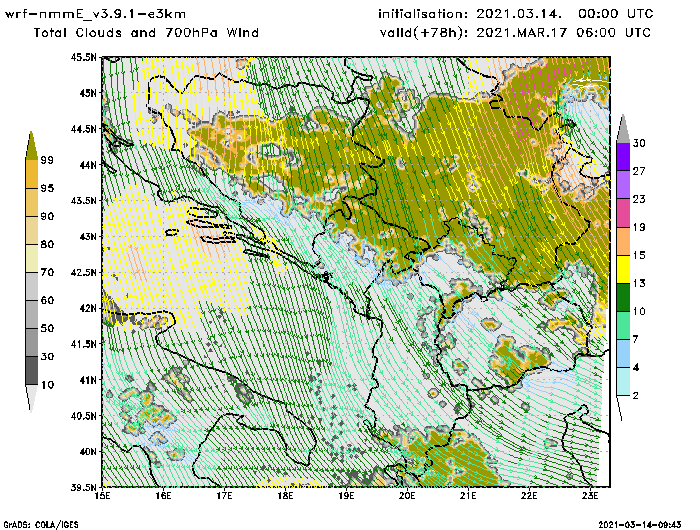Click the '41N' latitude label

(88, 380)
